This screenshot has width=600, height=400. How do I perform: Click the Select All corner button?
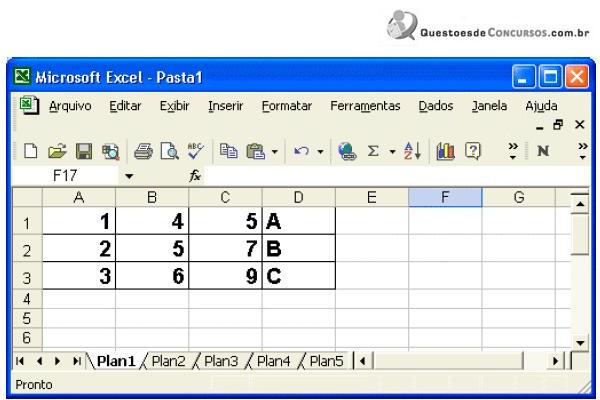[27, 198]
